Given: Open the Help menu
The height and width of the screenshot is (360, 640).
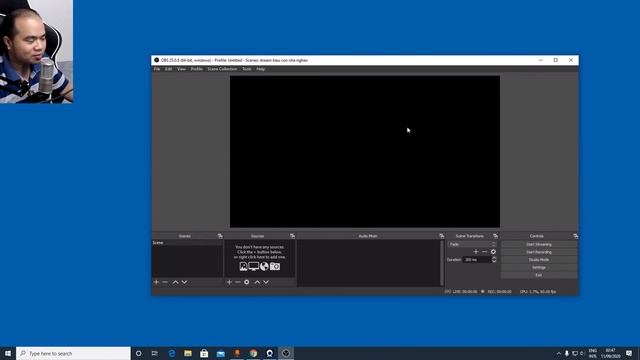Looking at the screenshot, I should click(261, 69).
